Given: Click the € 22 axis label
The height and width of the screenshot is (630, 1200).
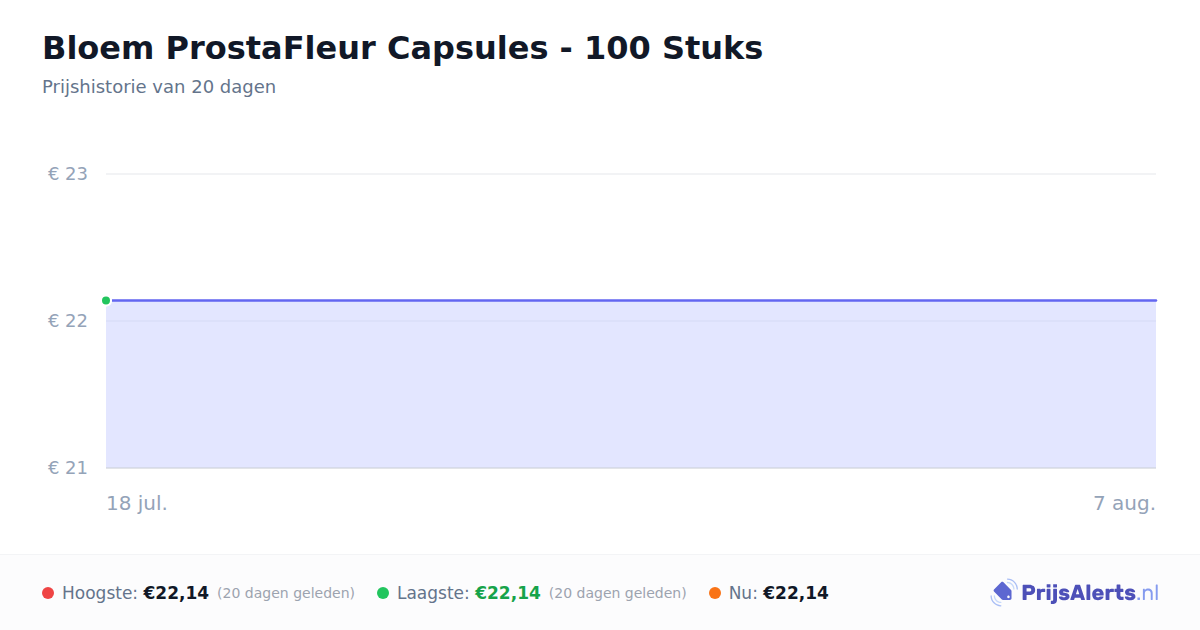Looking at the screenshot, I should point(68,321).
